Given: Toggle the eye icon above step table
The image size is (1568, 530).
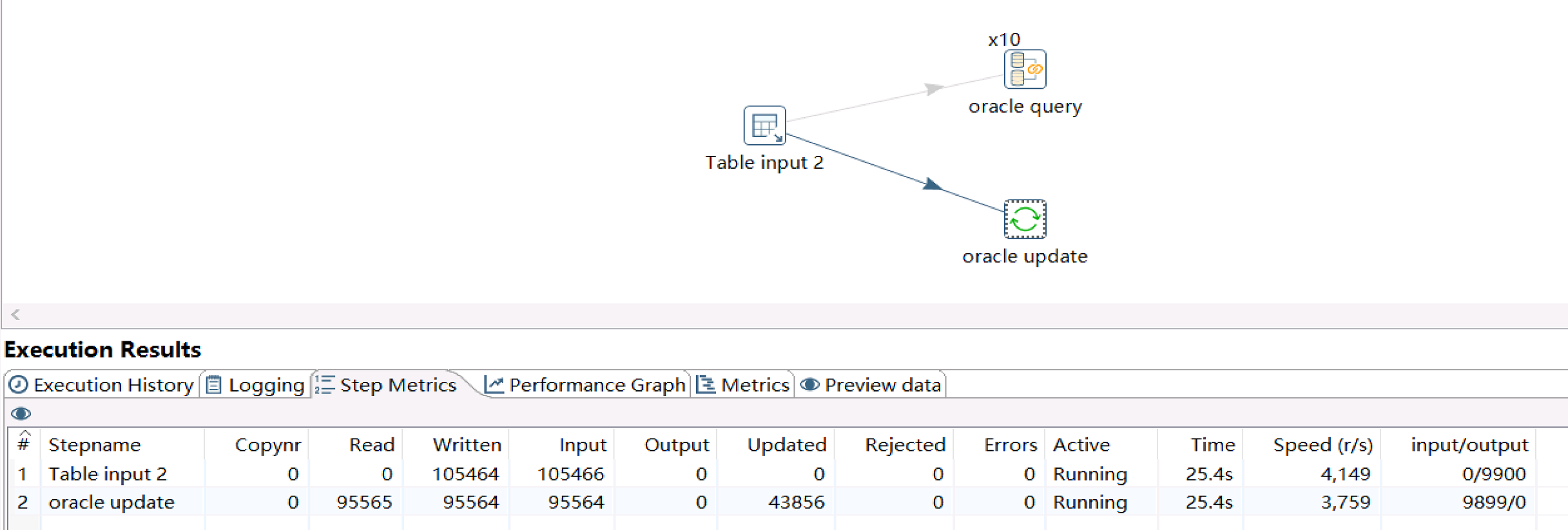Looking at the screenshot, I should pyautogui.click(x=21, y=413).
